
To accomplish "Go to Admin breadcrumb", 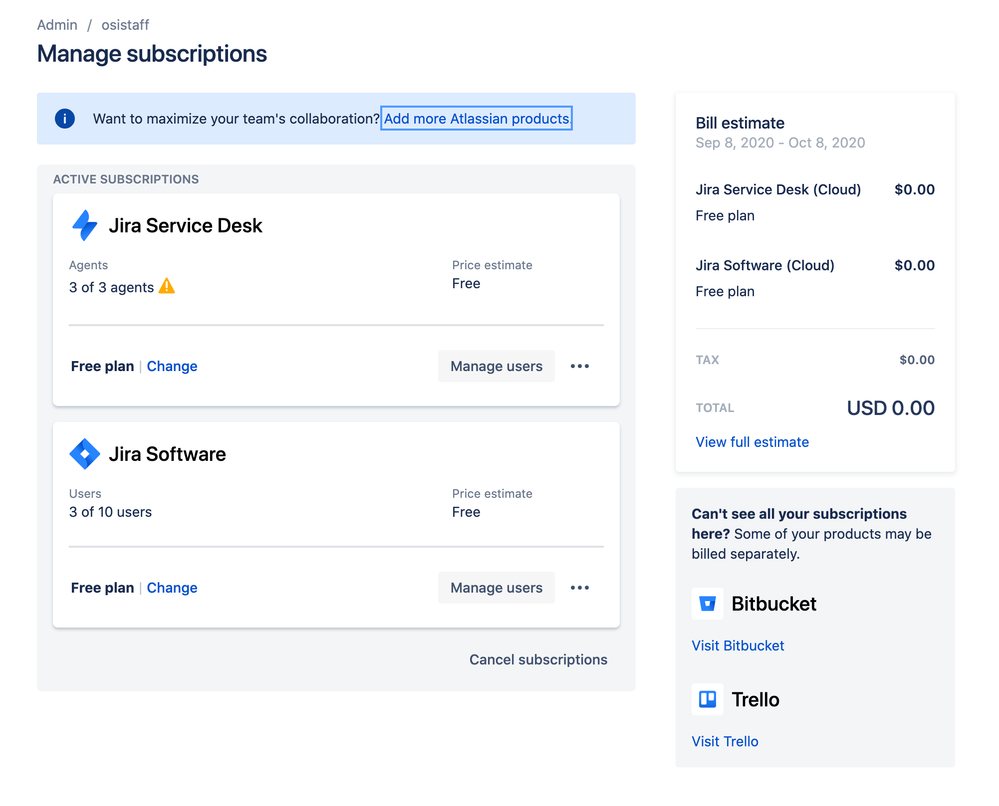I will click(x=57, y=25).
